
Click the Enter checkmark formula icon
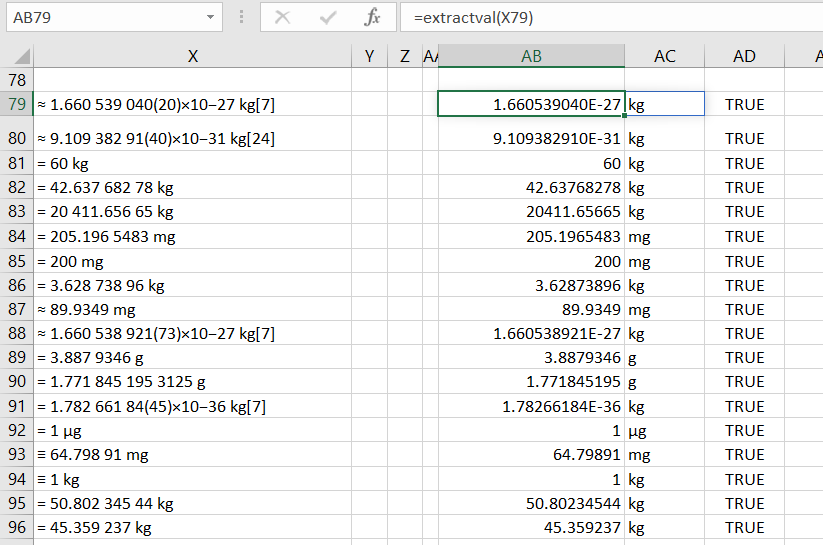click(328, 17)
